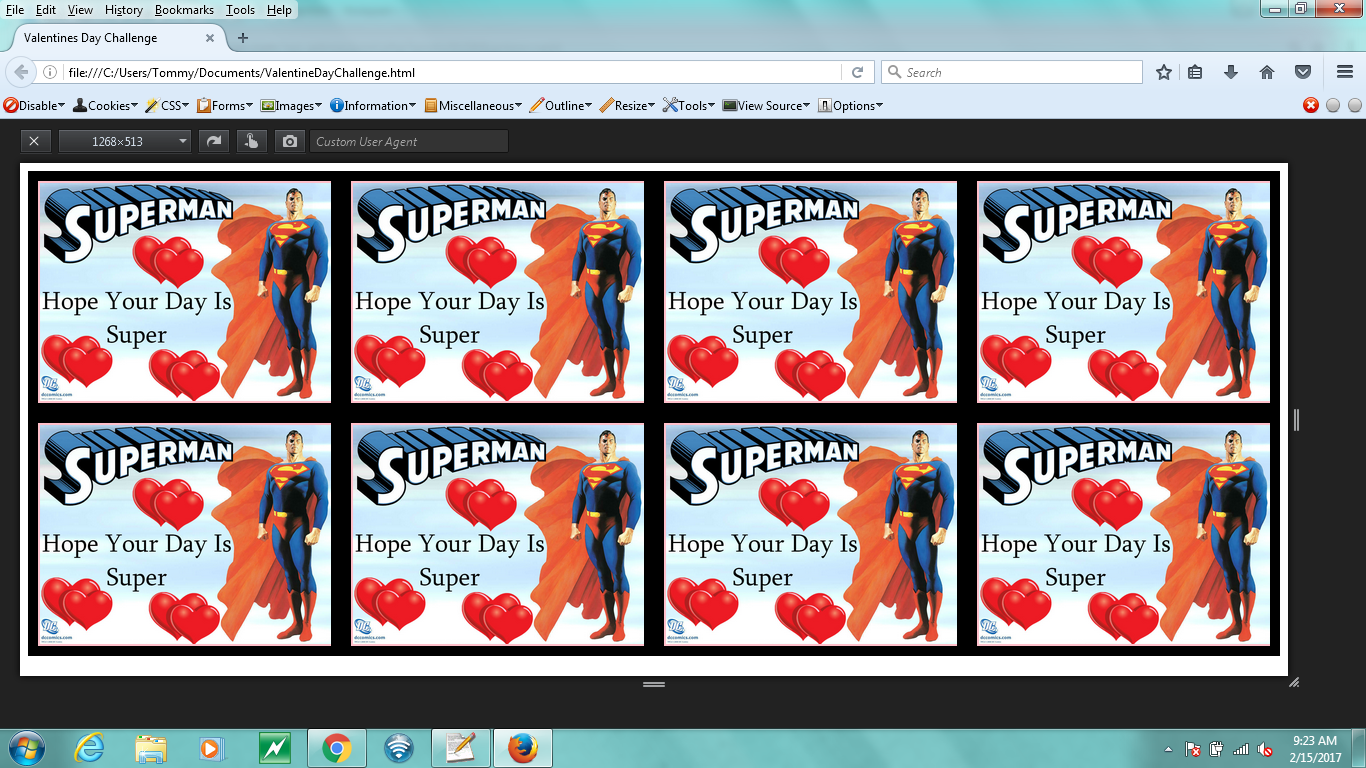This screenshot has width=1366, height=768.
Task: Close responsive design mode with the X button
Action: (34, 141)
